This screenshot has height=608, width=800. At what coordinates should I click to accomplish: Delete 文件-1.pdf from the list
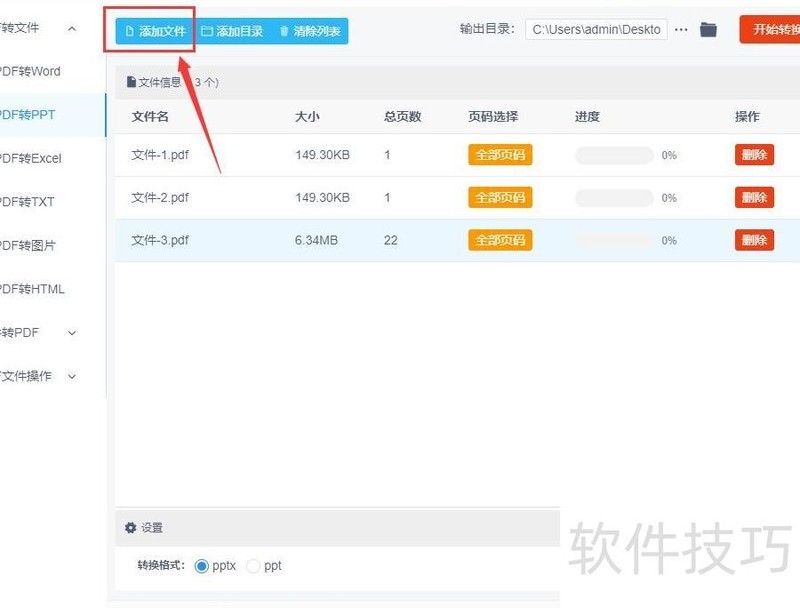click(753, 155)
